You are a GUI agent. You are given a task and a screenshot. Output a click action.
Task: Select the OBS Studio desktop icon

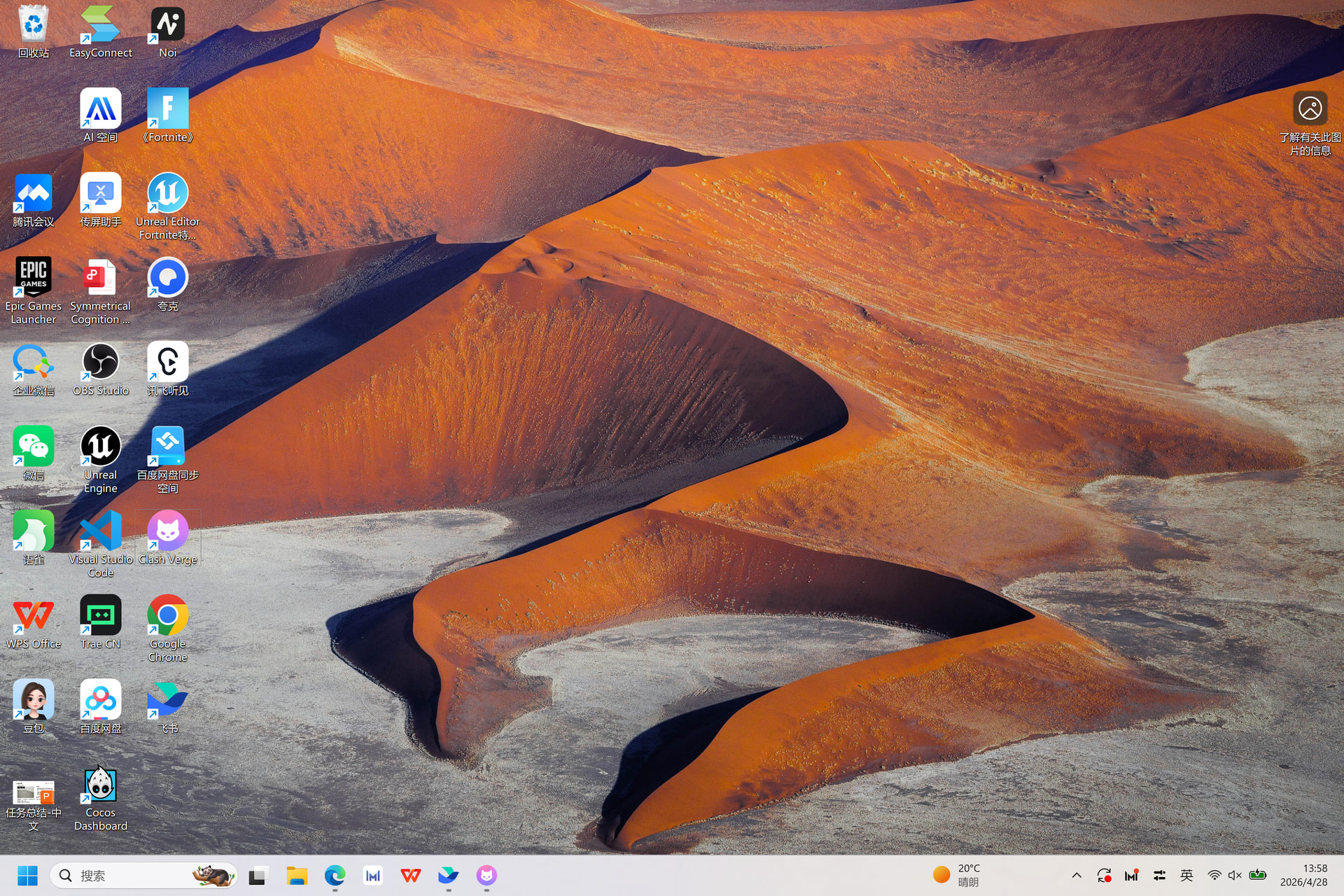(x=101, y=370)
